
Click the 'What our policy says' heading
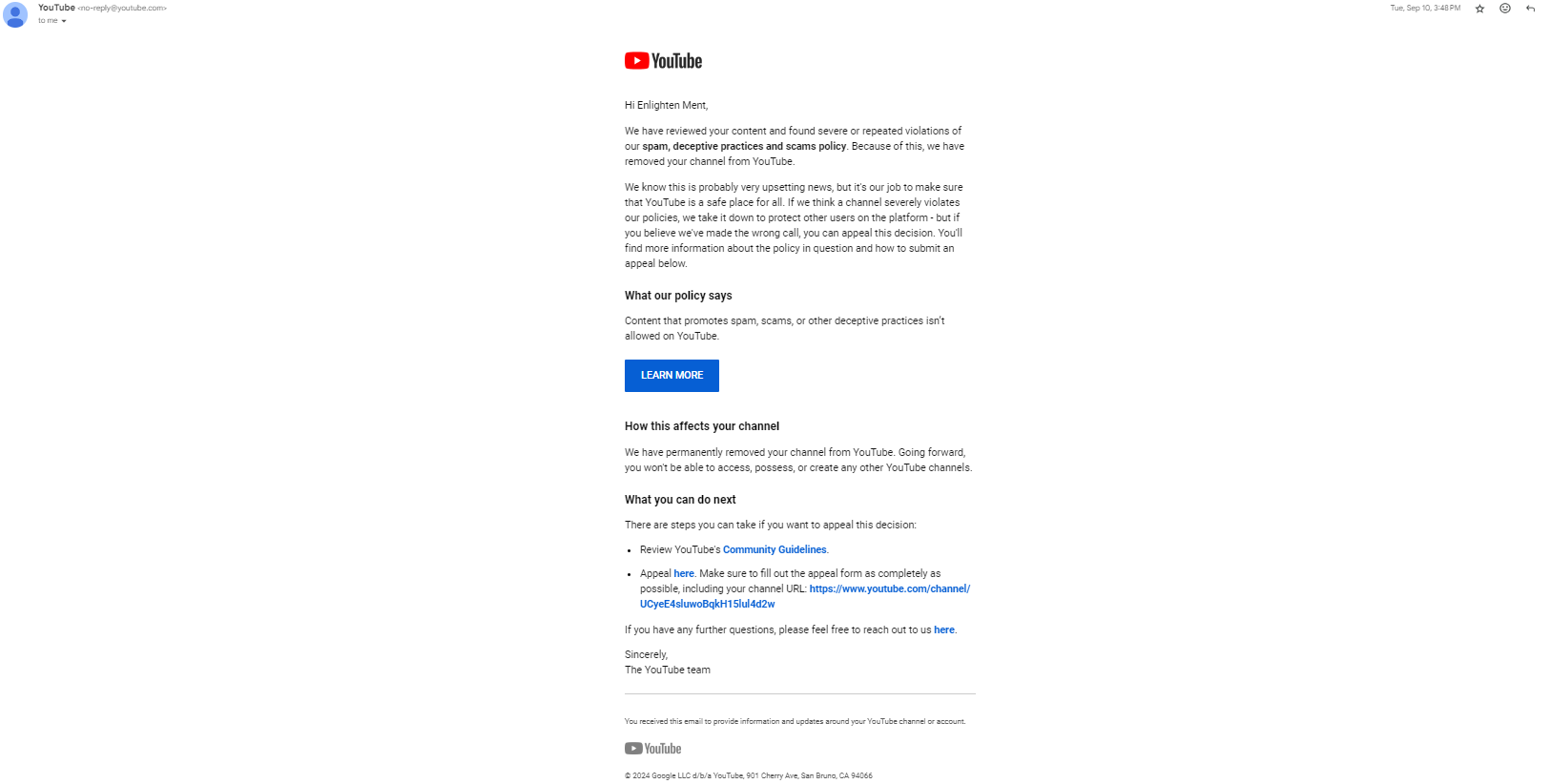678,296
